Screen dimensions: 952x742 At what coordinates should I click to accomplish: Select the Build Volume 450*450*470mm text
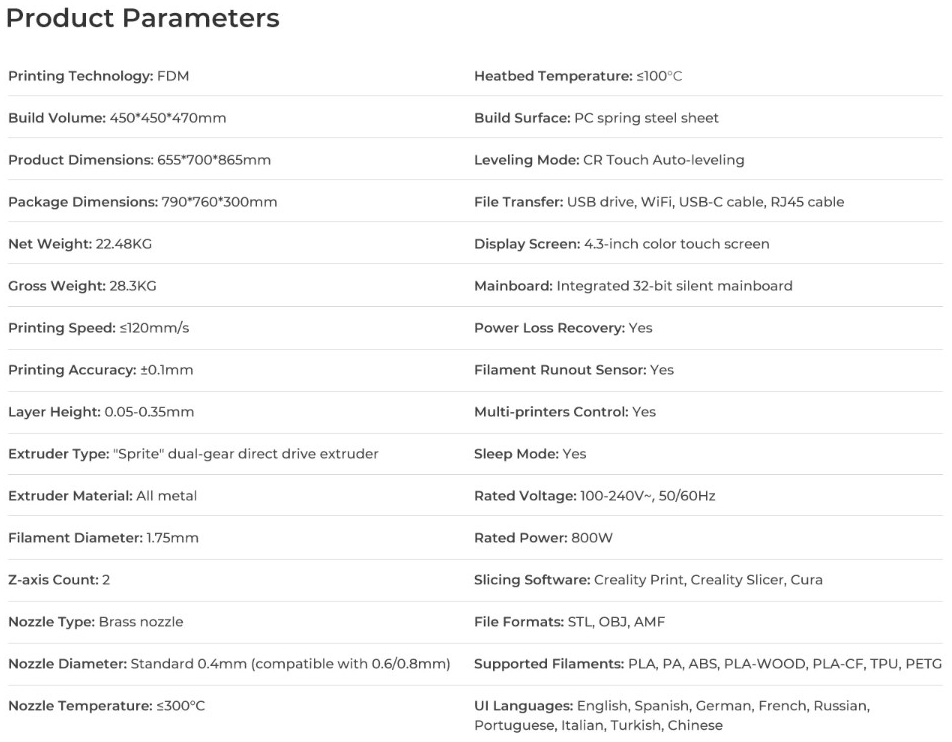point(117,118)
